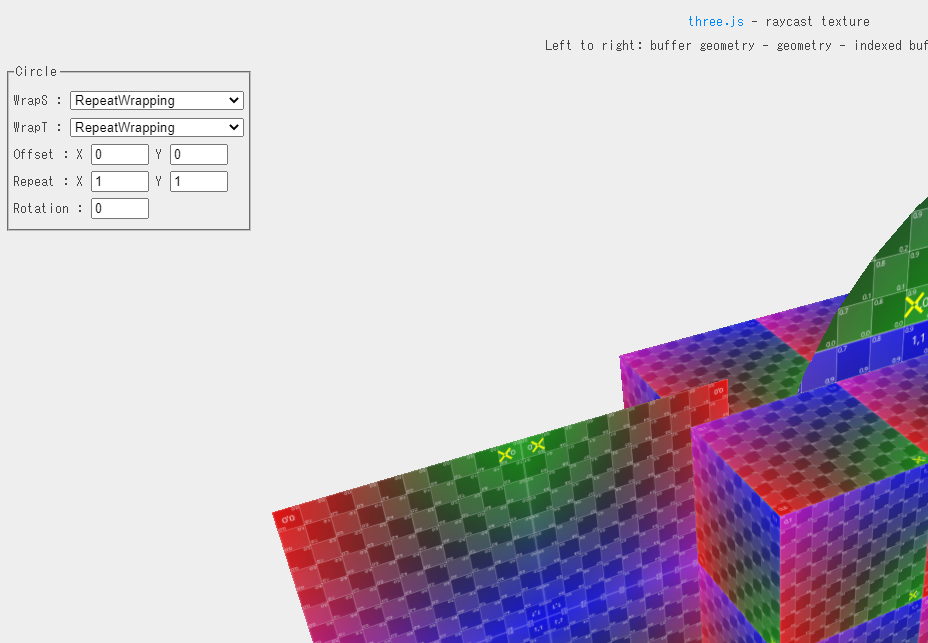The image size is (928, 643).
Task: Click the Offset Y input field
Action: 198,154
